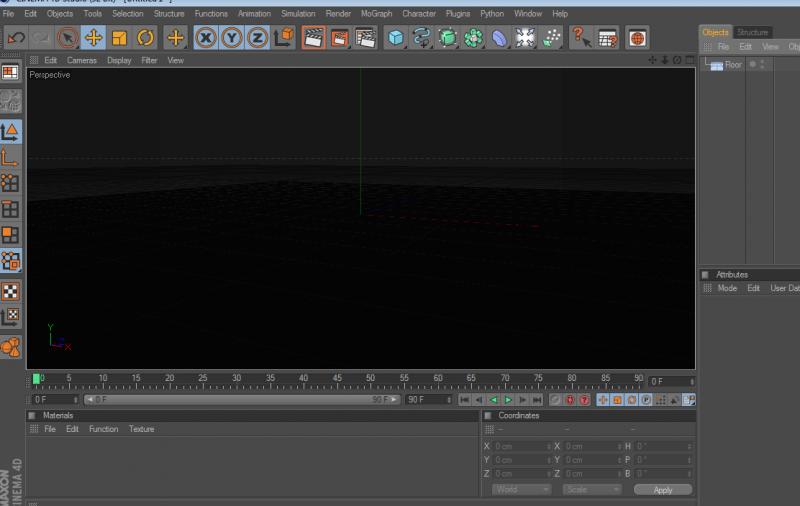
Task: Open the World coordinate system dropdown
Action: pyautogui.click(x=522, y=489)
